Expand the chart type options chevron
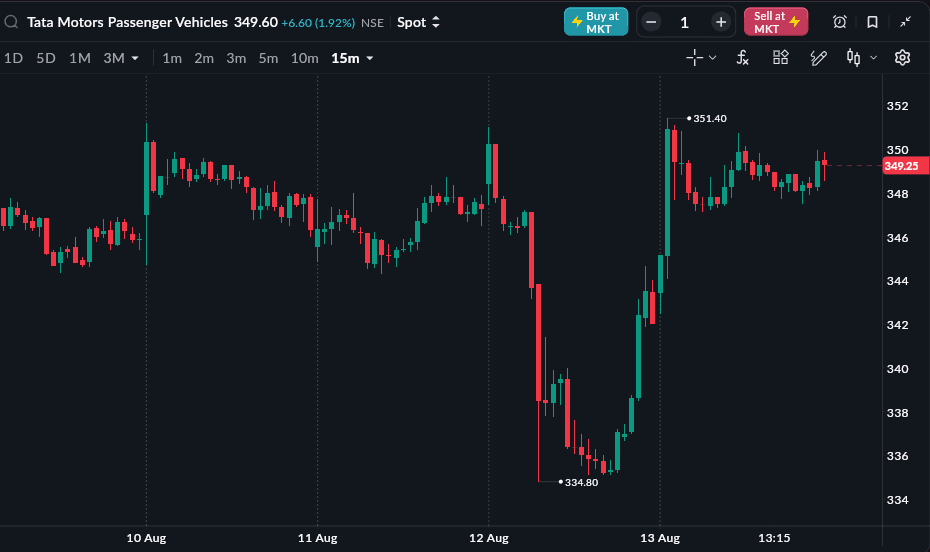 coord(873,58)
